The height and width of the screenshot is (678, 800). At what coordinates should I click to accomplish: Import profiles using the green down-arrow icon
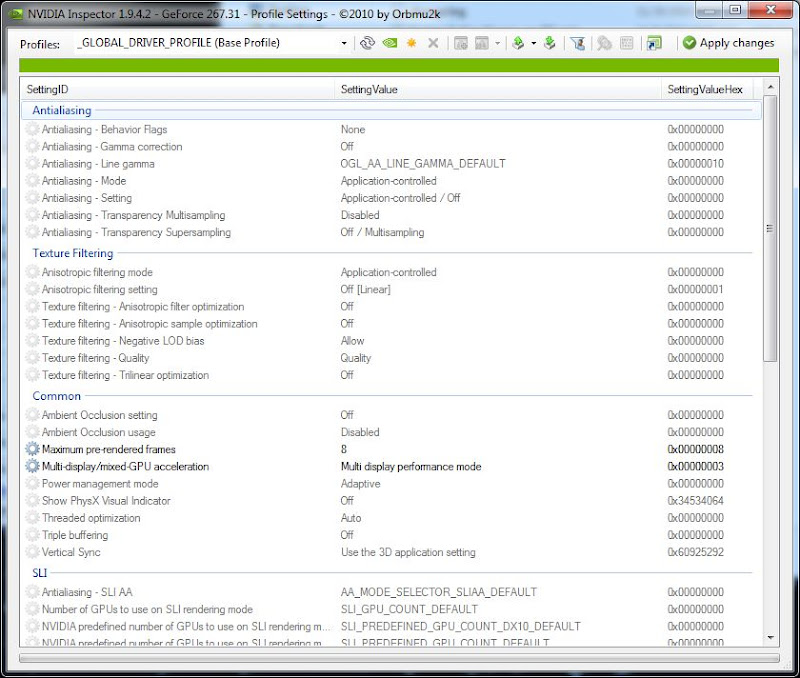coord(549,43)
